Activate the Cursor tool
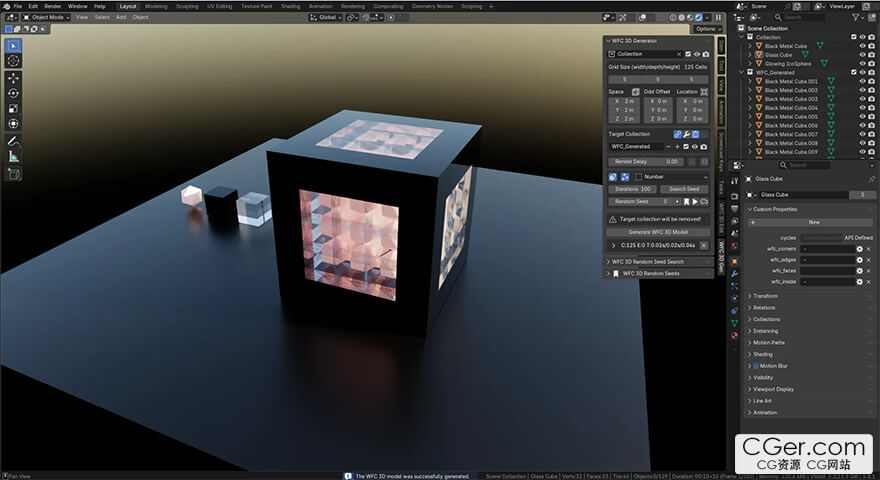 pos(13,61)
